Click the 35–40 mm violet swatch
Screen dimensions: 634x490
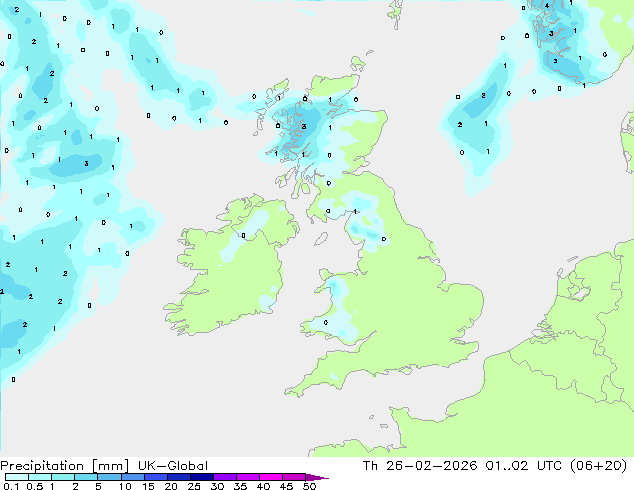click(248, 477)
